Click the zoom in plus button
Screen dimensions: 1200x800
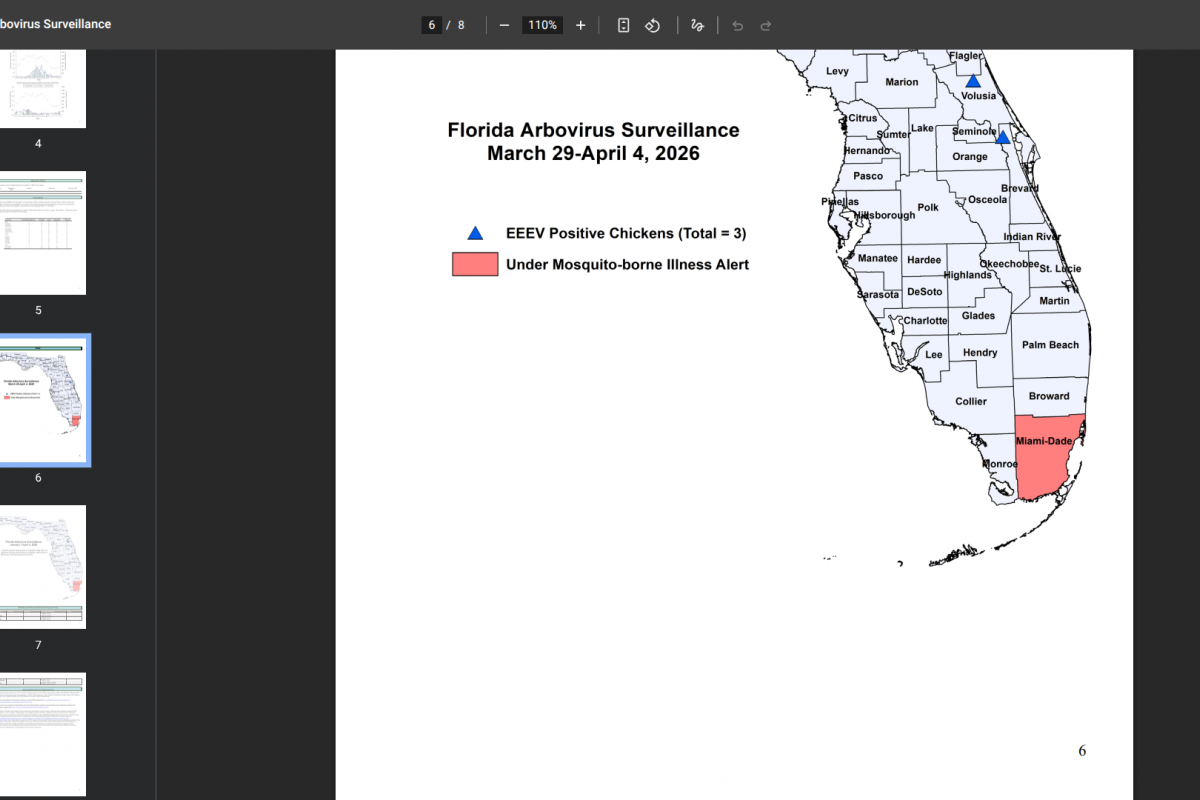[x=581, y=25]
